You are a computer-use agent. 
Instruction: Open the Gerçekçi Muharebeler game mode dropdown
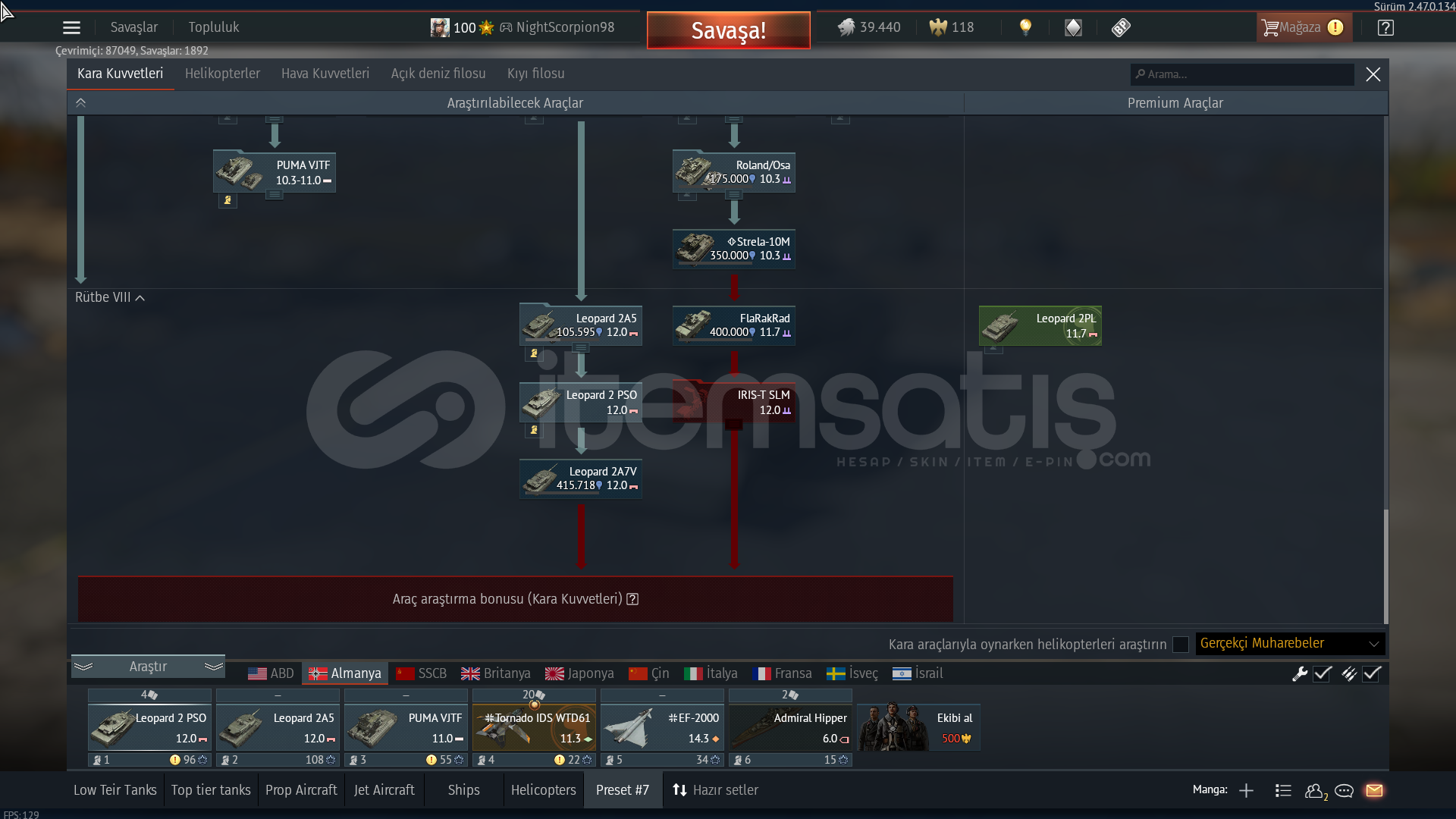[x=1290, y=644]
